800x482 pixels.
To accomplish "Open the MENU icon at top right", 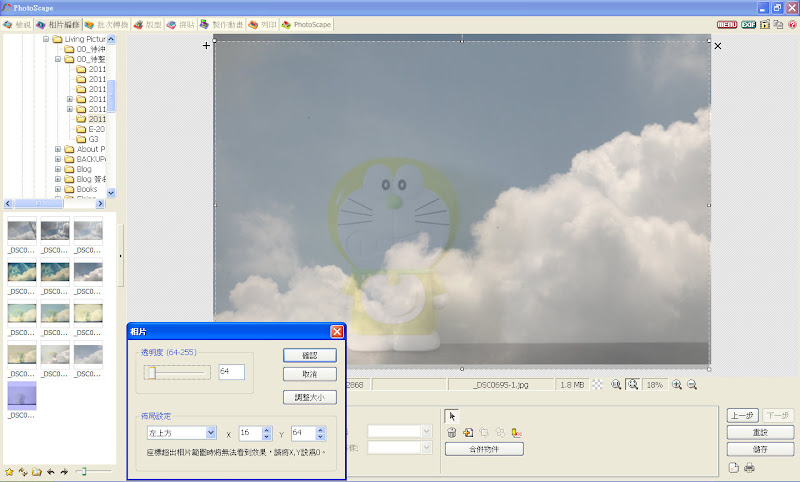I will [x=727, y=24].
